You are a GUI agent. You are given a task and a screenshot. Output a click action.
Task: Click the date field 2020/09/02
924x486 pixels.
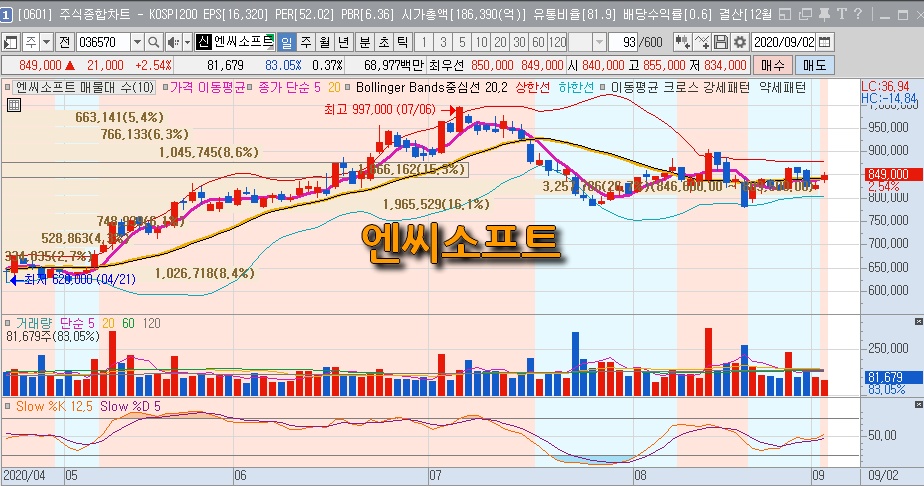pos(784,42)
